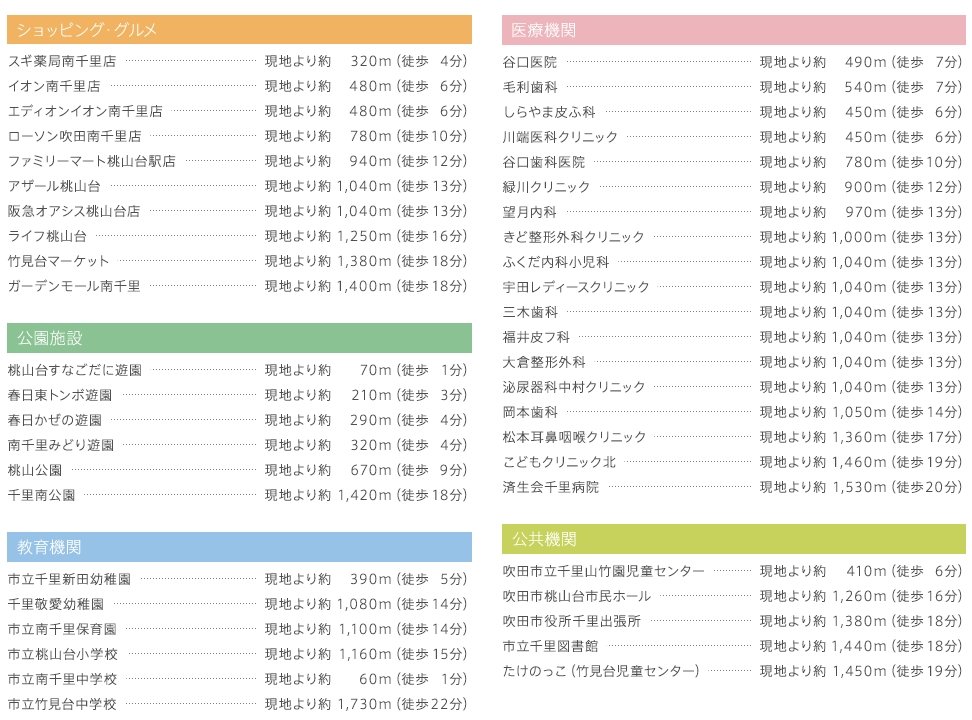
Task: Click 桃山台すなごだに遊園 park name
Action: 74,370
